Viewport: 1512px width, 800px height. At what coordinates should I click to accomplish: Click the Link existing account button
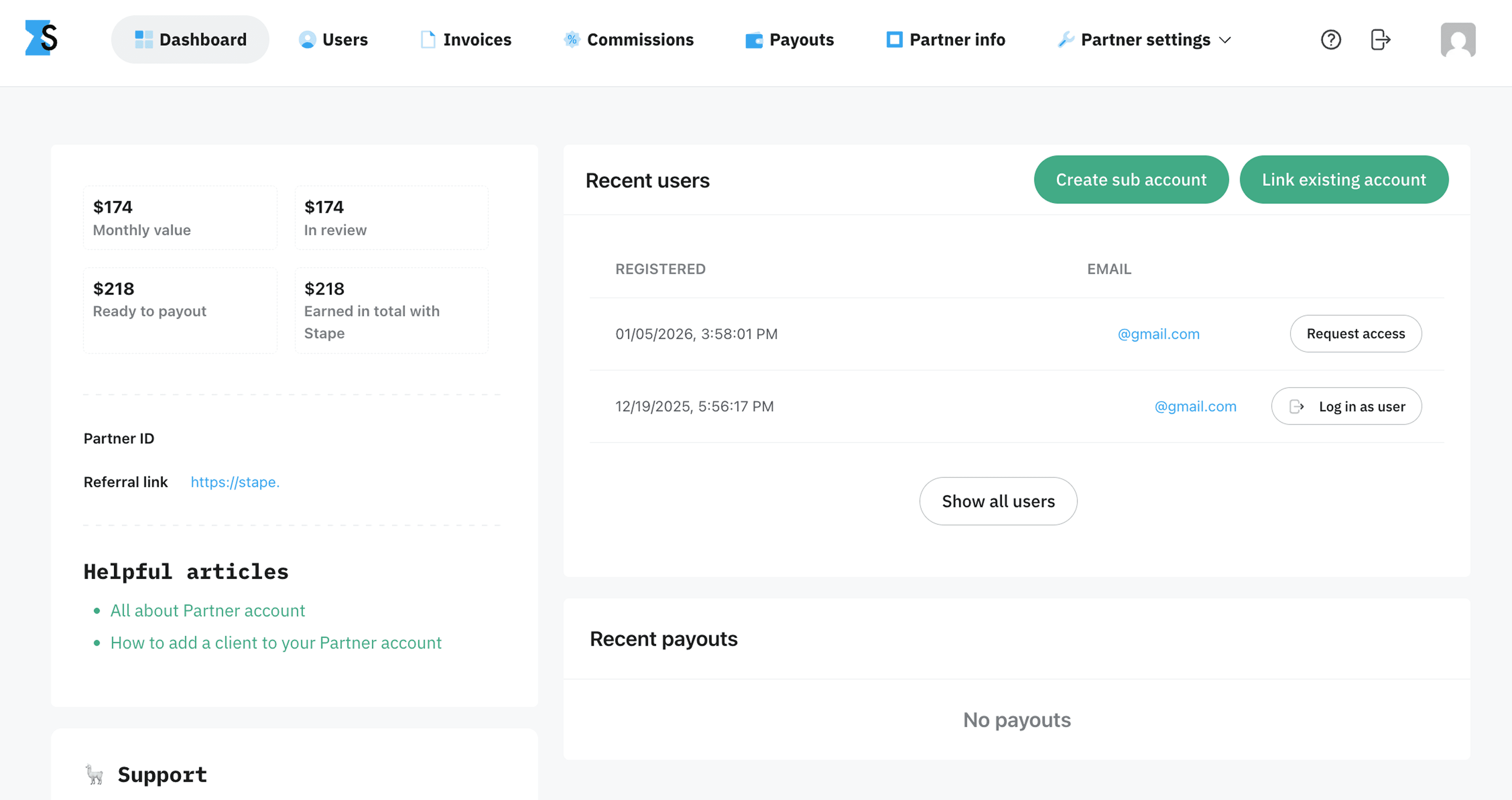coord(1343,180)
